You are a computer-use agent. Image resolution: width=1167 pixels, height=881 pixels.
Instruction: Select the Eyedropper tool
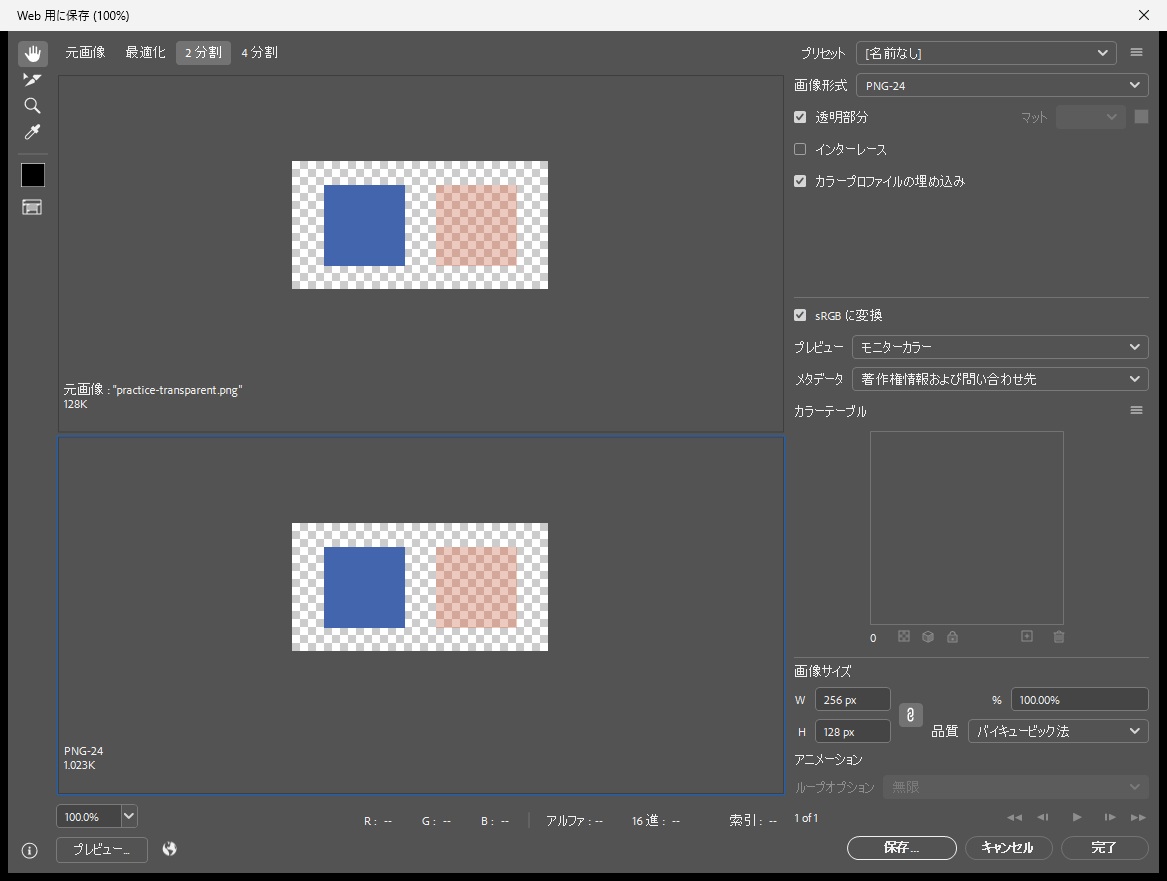click(32, 132)
